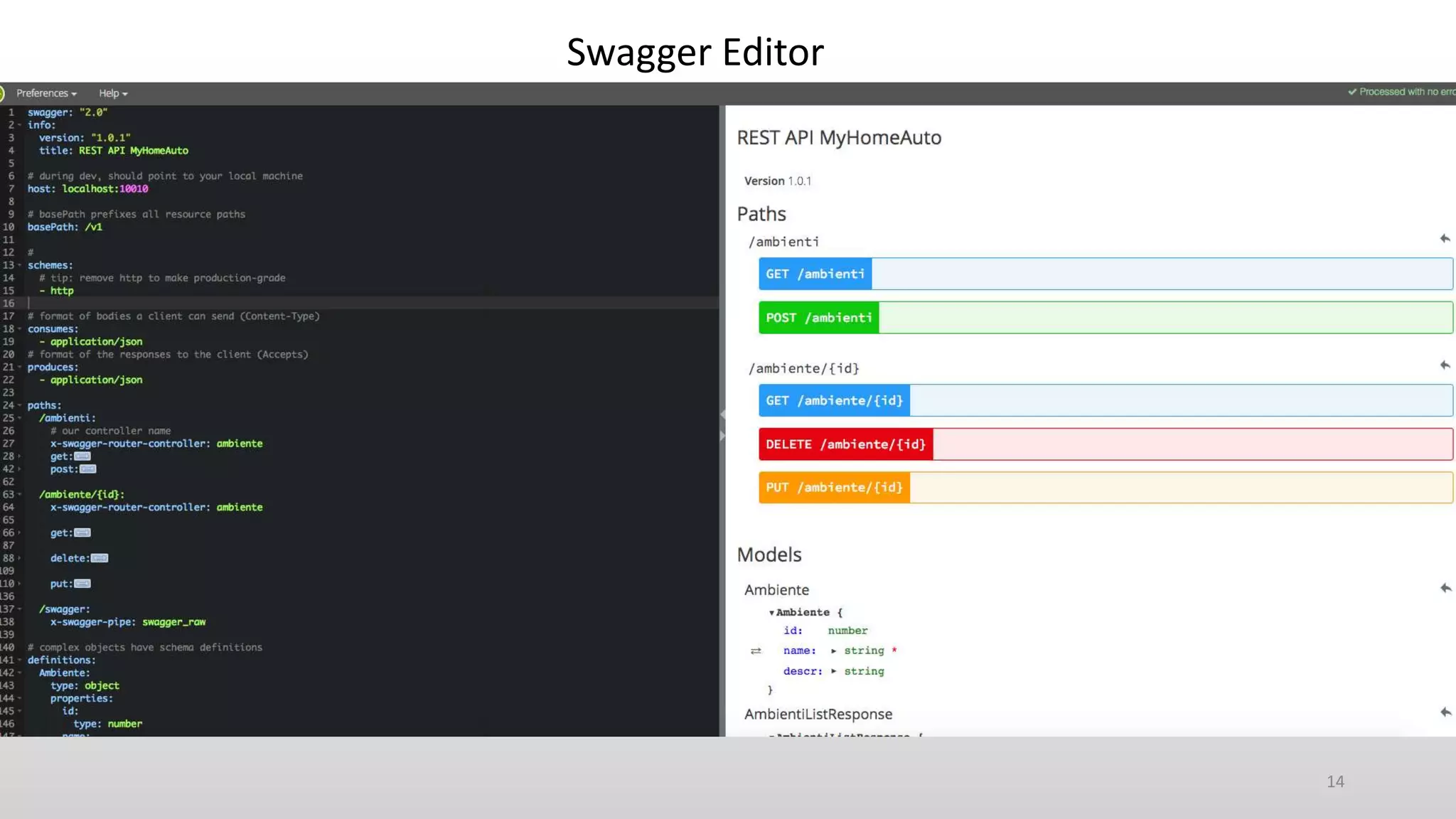Click the id: number property row

tap(825, 631)
